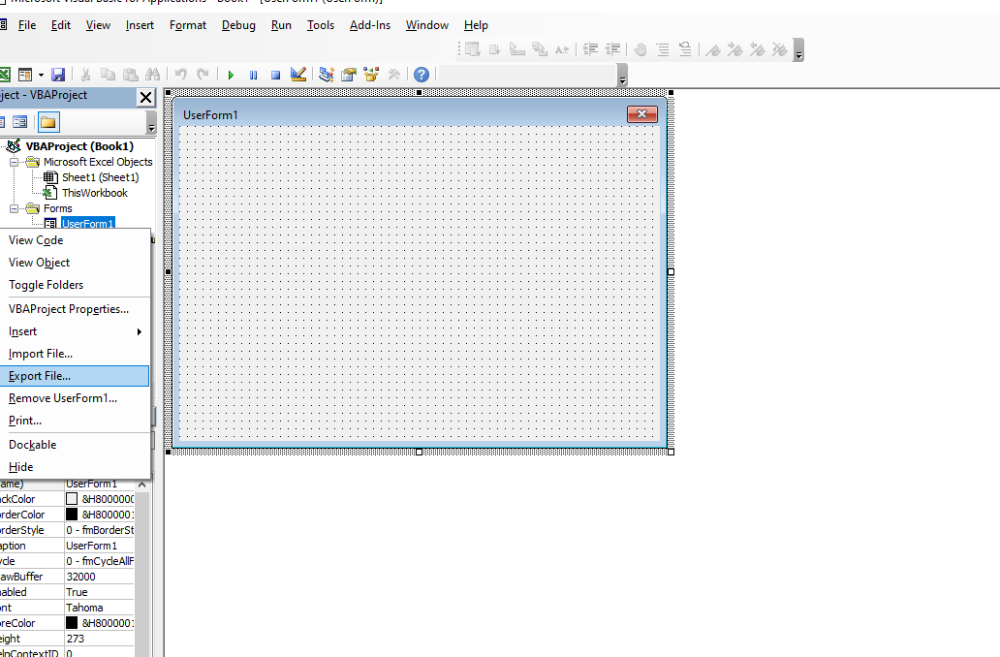Click the Outdent icon in the Edit toolbar

[613, 49]
